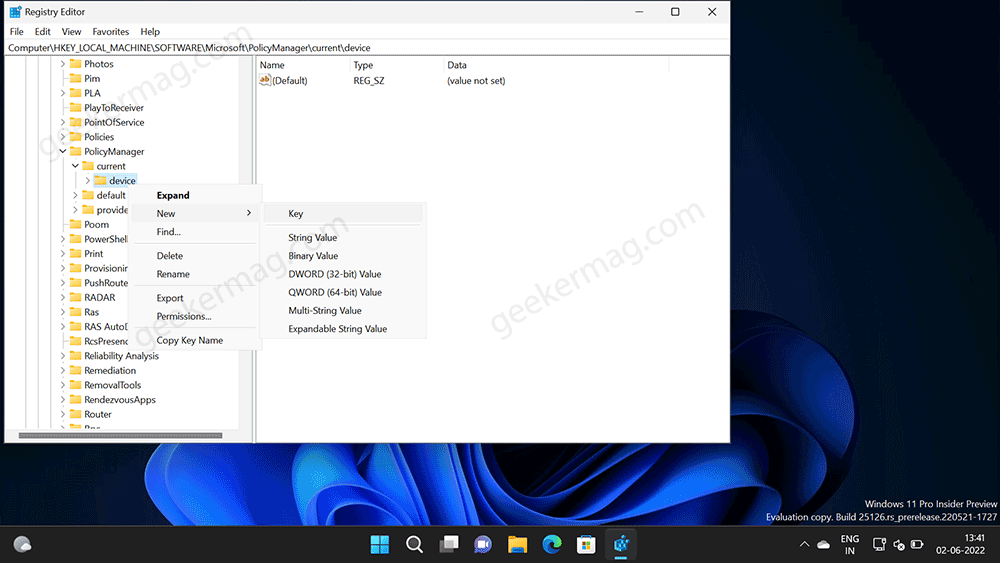Click the volume tray icon
Screen dimensions: 1000x563
pos(899,545)
